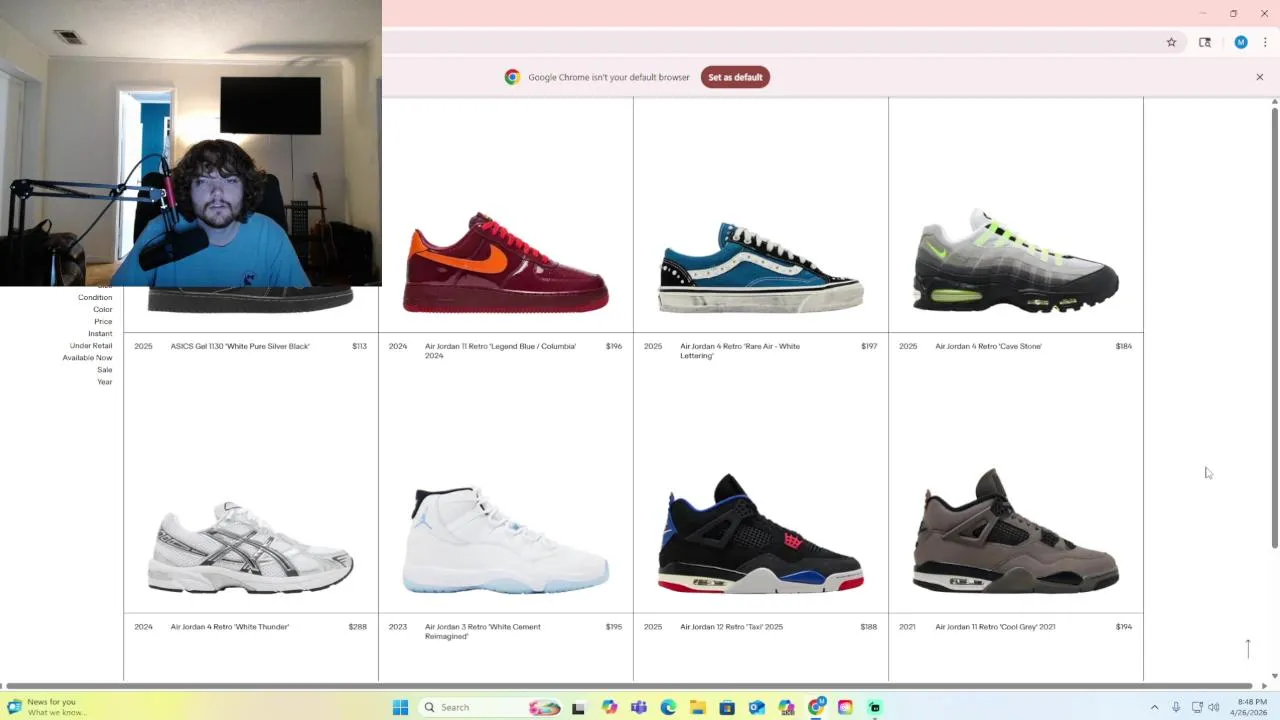Click the Set as default button
This screenshot has height=720, width=1280.
pos(735,77)
